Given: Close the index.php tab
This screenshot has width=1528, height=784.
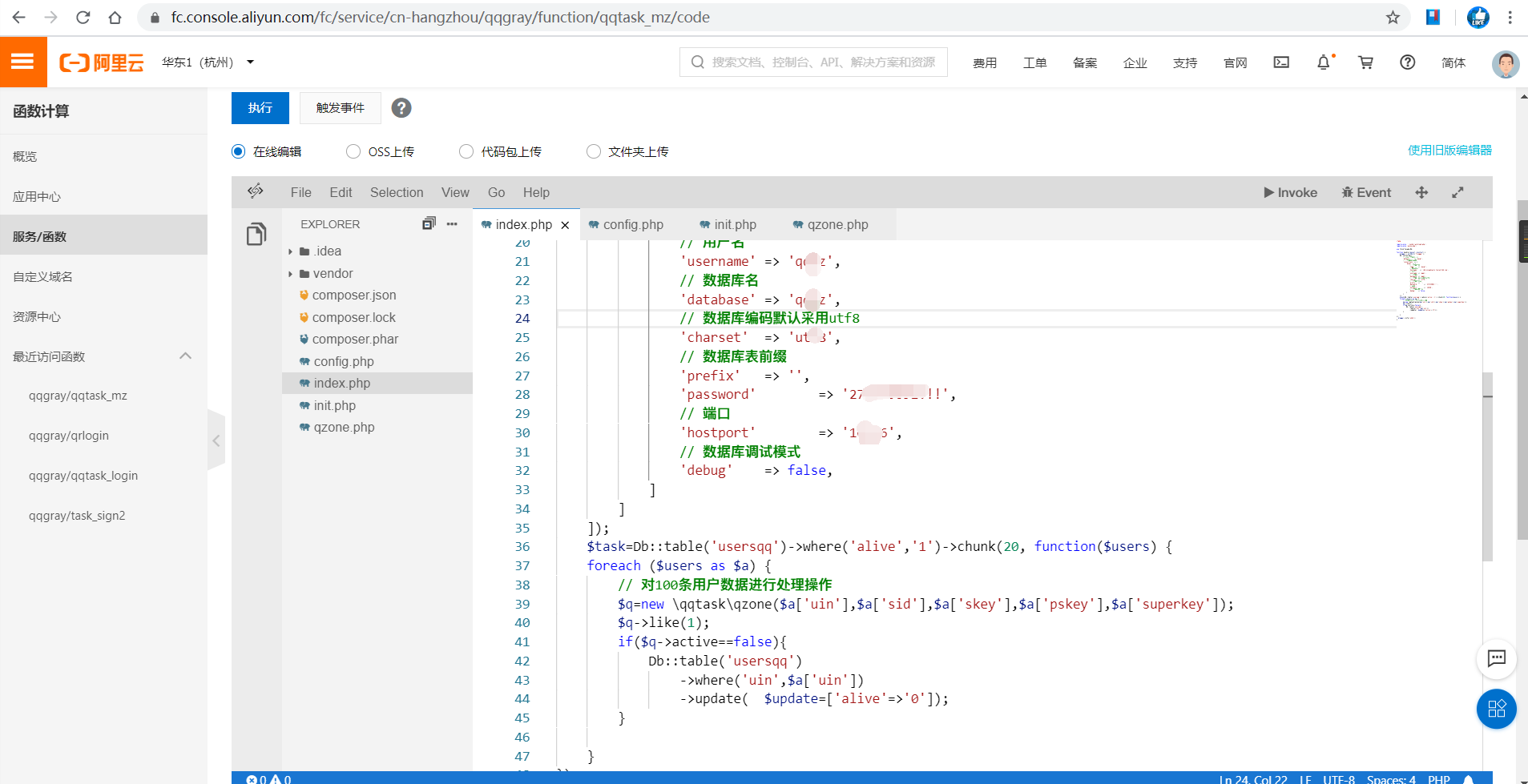Looking at the screenshot, I should coord(565,225).
